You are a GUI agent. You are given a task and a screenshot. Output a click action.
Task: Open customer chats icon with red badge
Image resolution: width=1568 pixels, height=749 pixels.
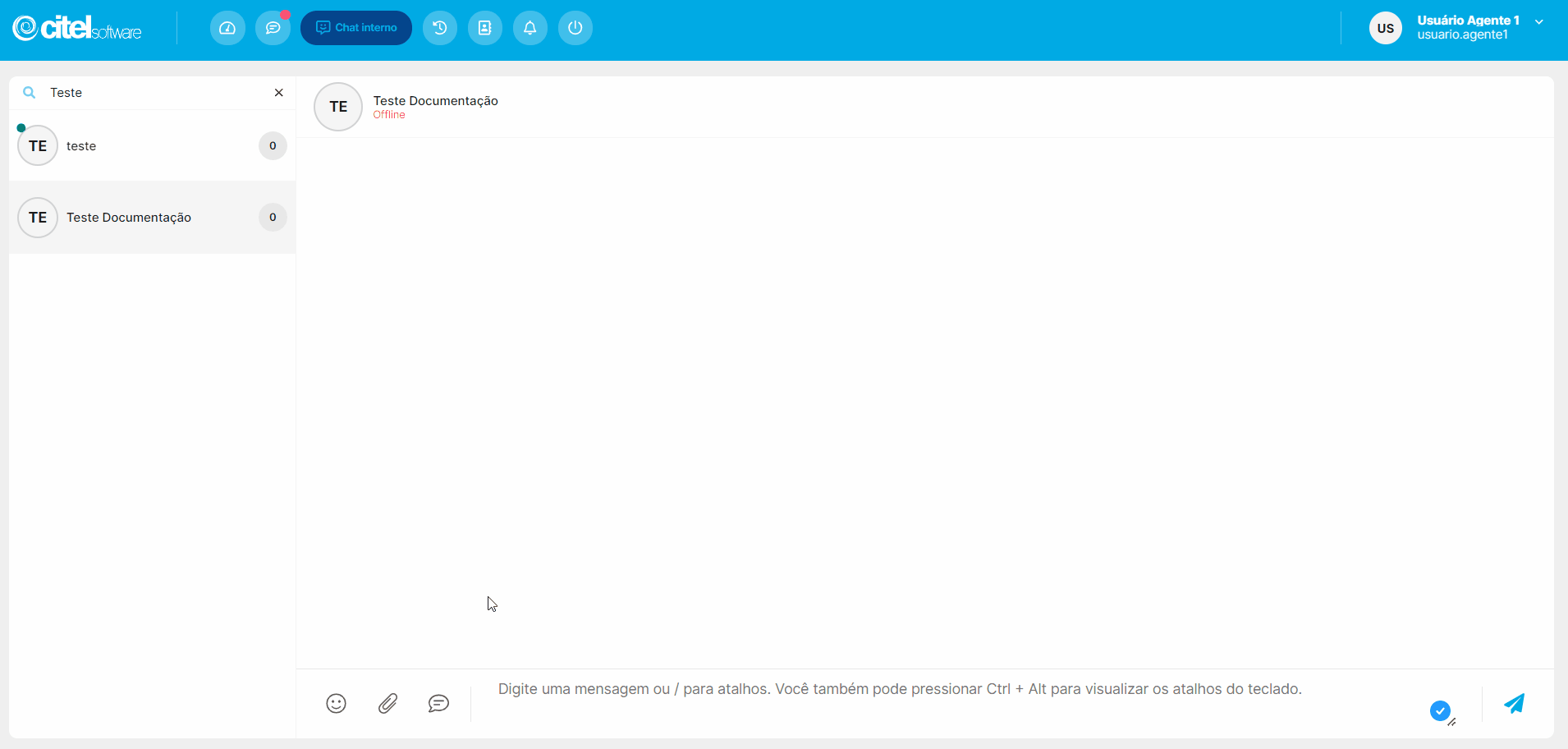[x=273, y=28]
